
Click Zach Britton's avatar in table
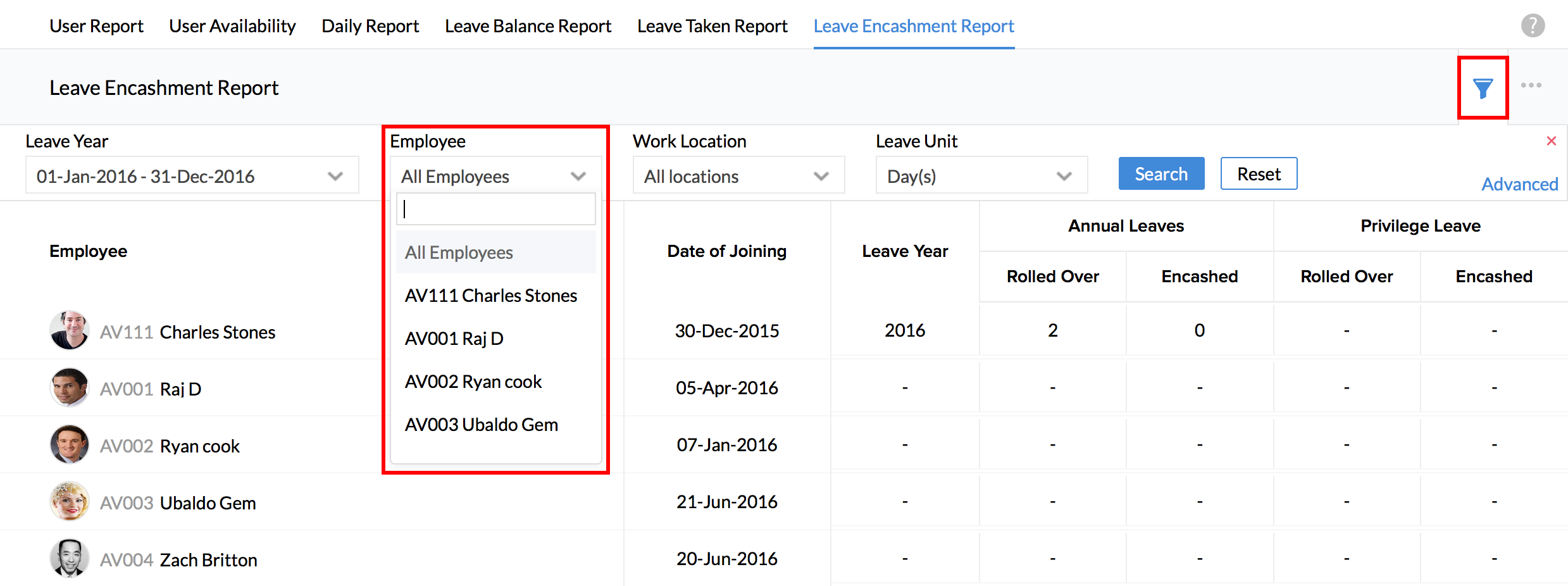click(69, 558)
